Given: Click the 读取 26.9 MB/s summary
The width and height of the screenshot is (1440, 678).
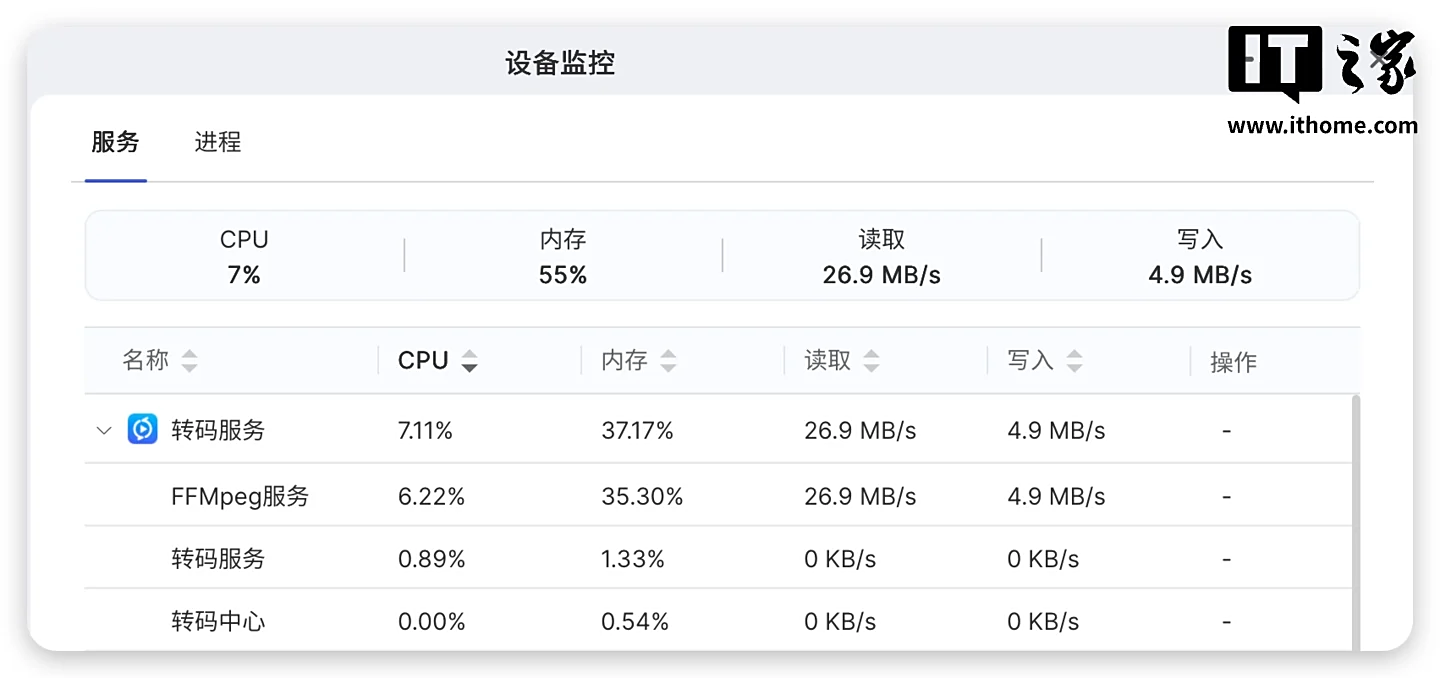Looking at the screenshot, I should 881,257.
